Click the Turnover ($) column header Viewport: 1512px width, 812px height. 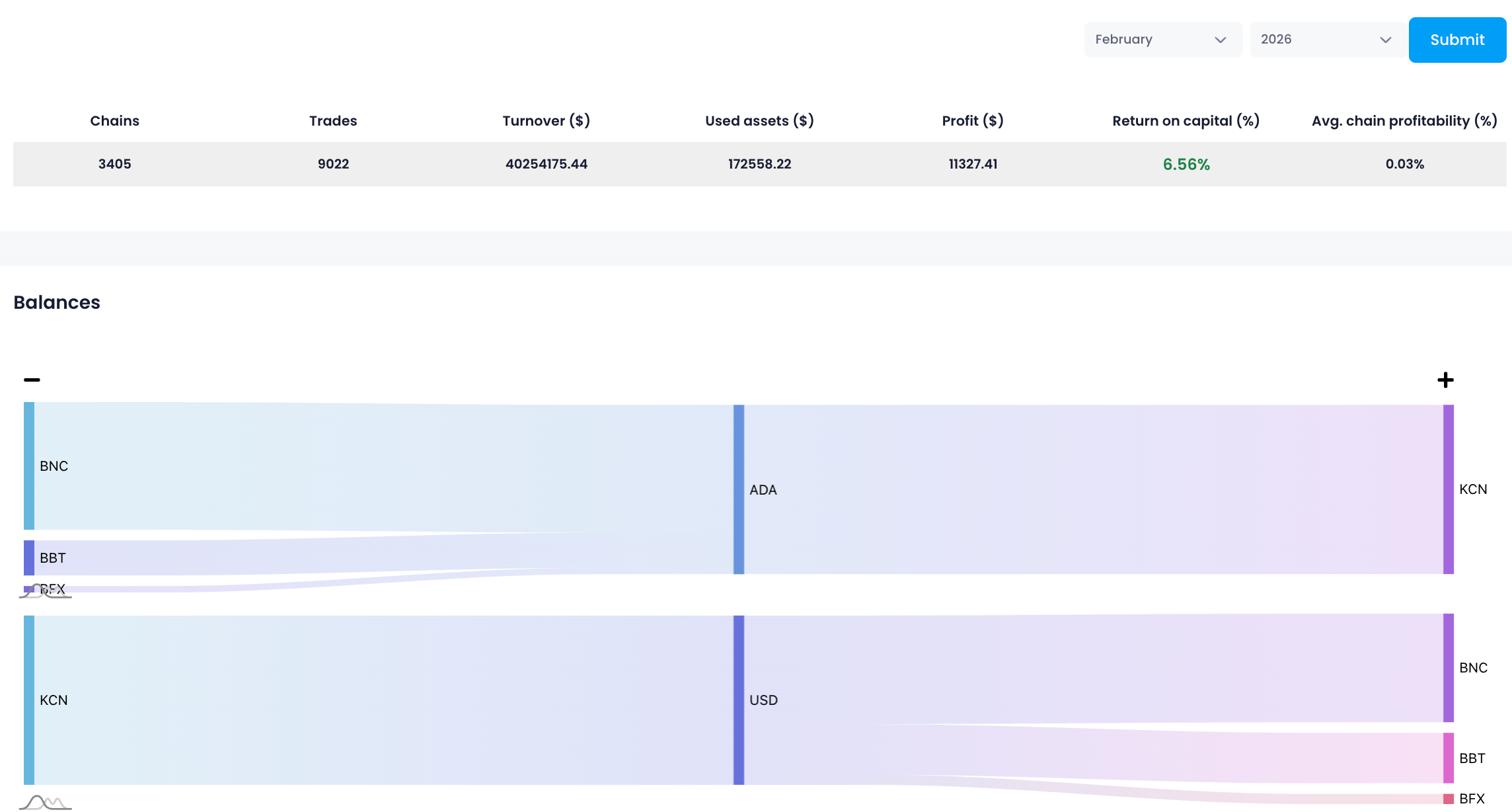(x=546, y=120)
